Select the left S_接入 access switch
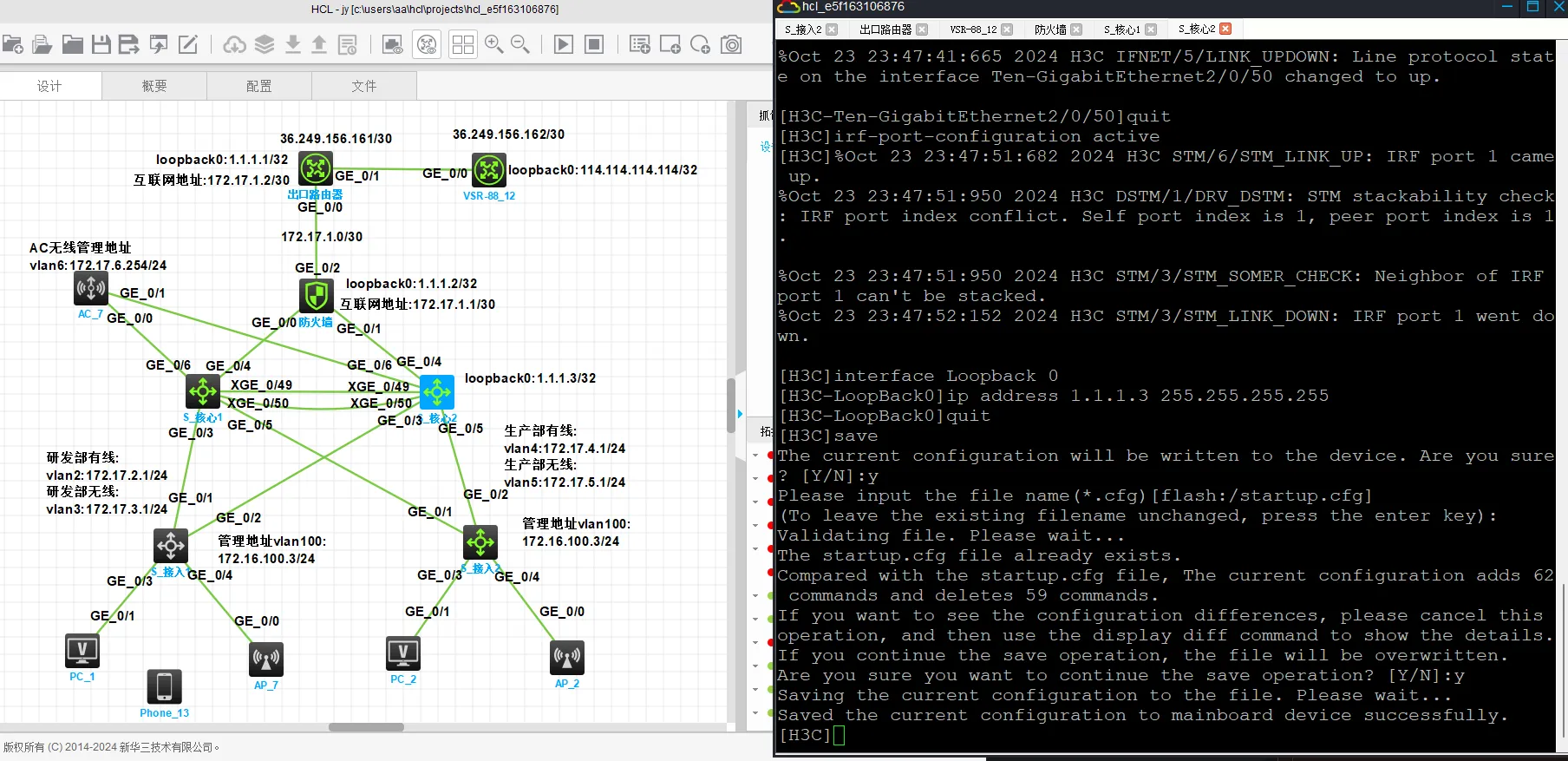 (x=171, y=546)
